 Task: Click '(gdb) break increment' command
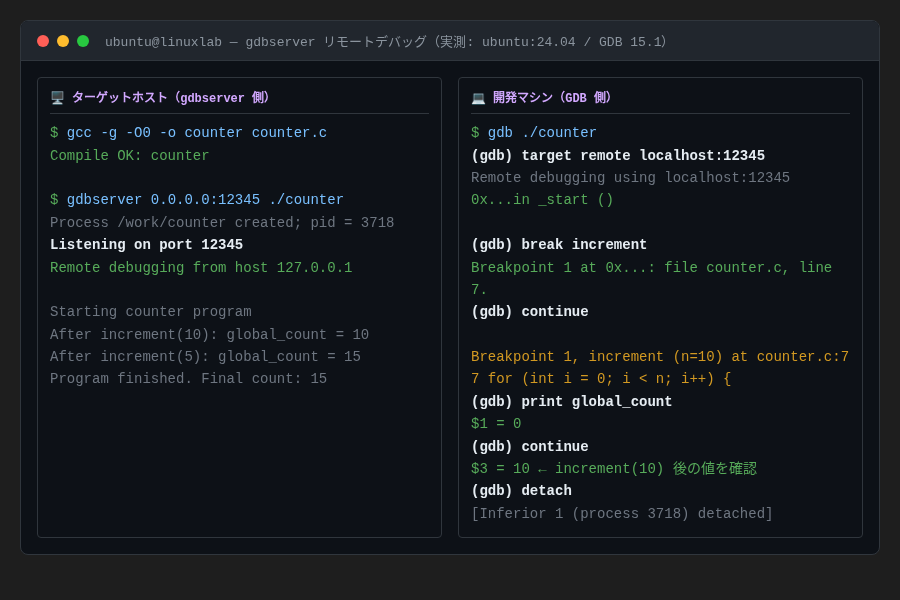(559, 245)
